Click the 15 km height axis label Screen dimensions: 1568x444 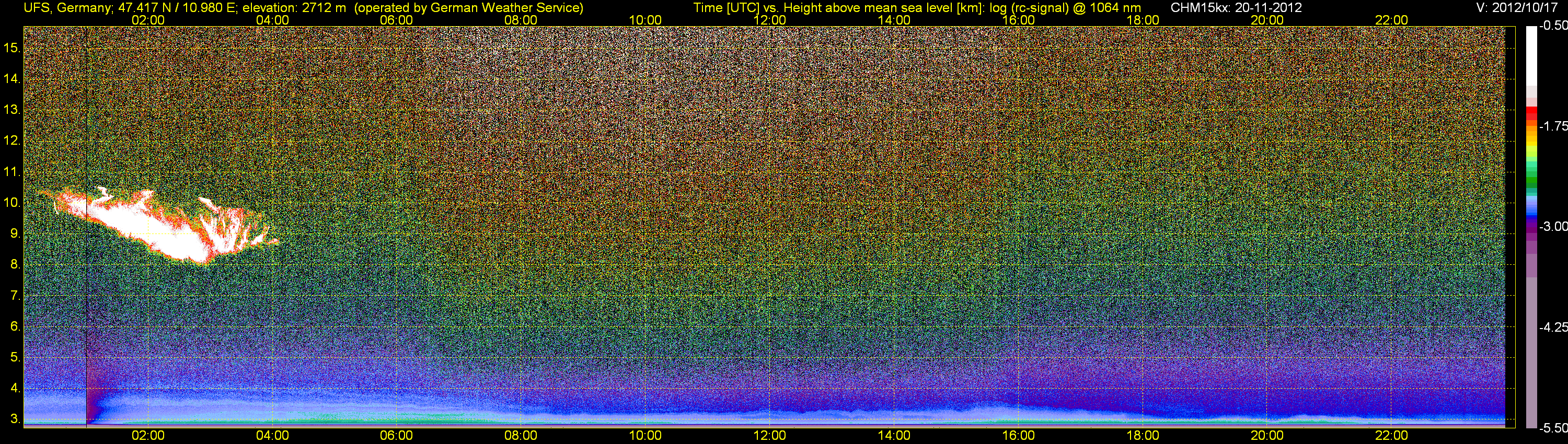[x=12, y=48]
